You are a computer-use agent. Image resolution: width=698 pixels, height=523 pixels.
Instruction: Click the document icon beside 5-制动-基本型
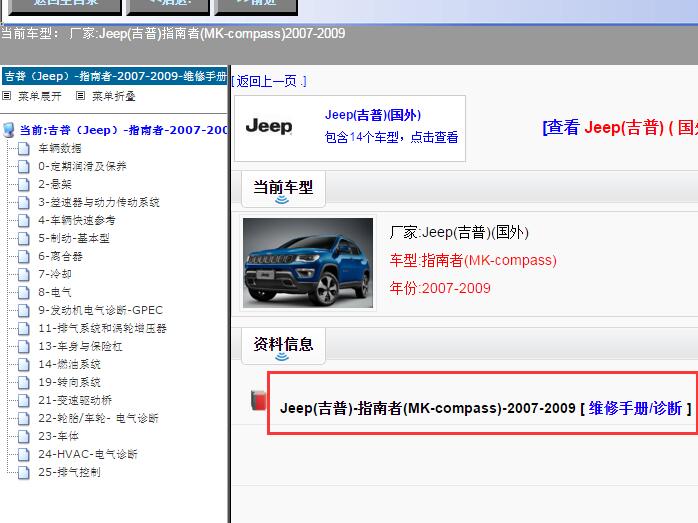click(x=24, y=239)
